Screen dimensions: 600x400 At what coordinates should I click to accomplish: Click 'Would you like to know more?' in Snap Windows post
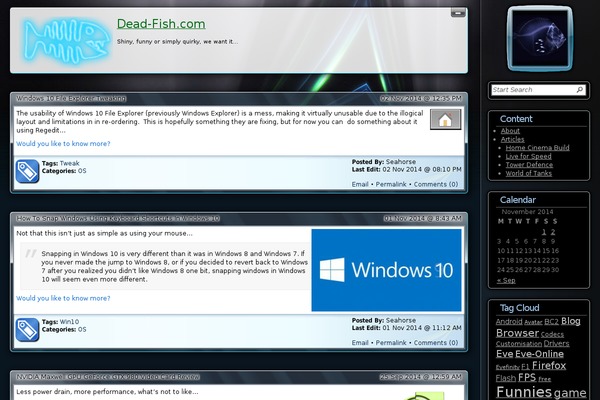click(63, 298)
